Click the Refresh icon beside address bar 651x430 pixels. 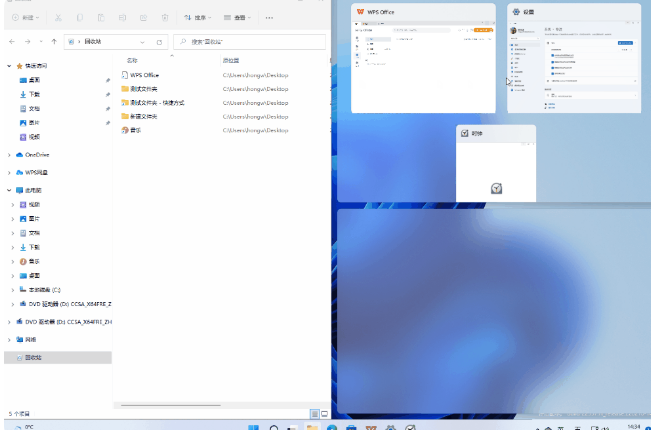(160, 42)
